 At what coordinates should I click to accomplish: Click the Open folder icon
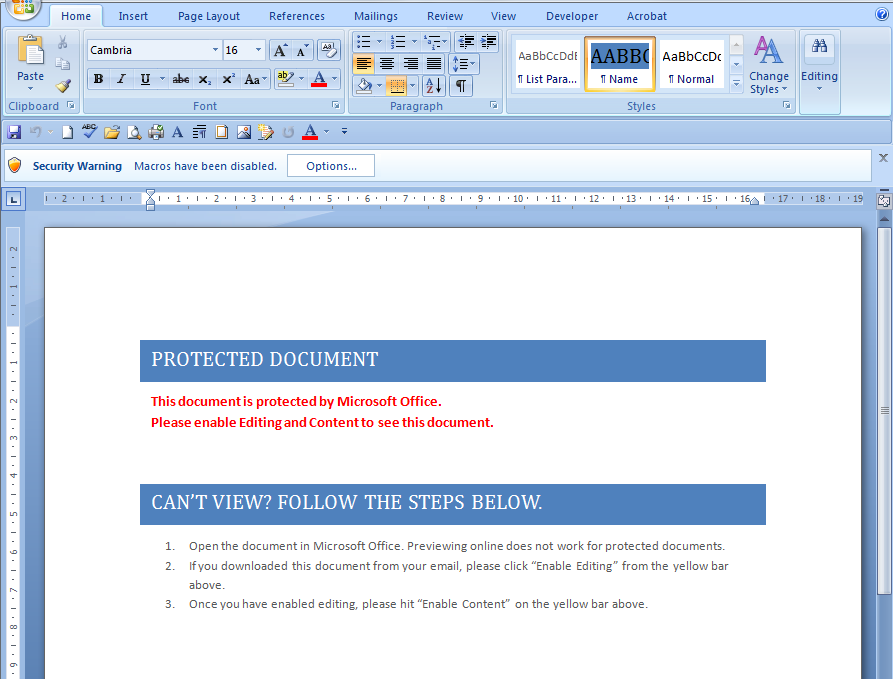point(112,132)
